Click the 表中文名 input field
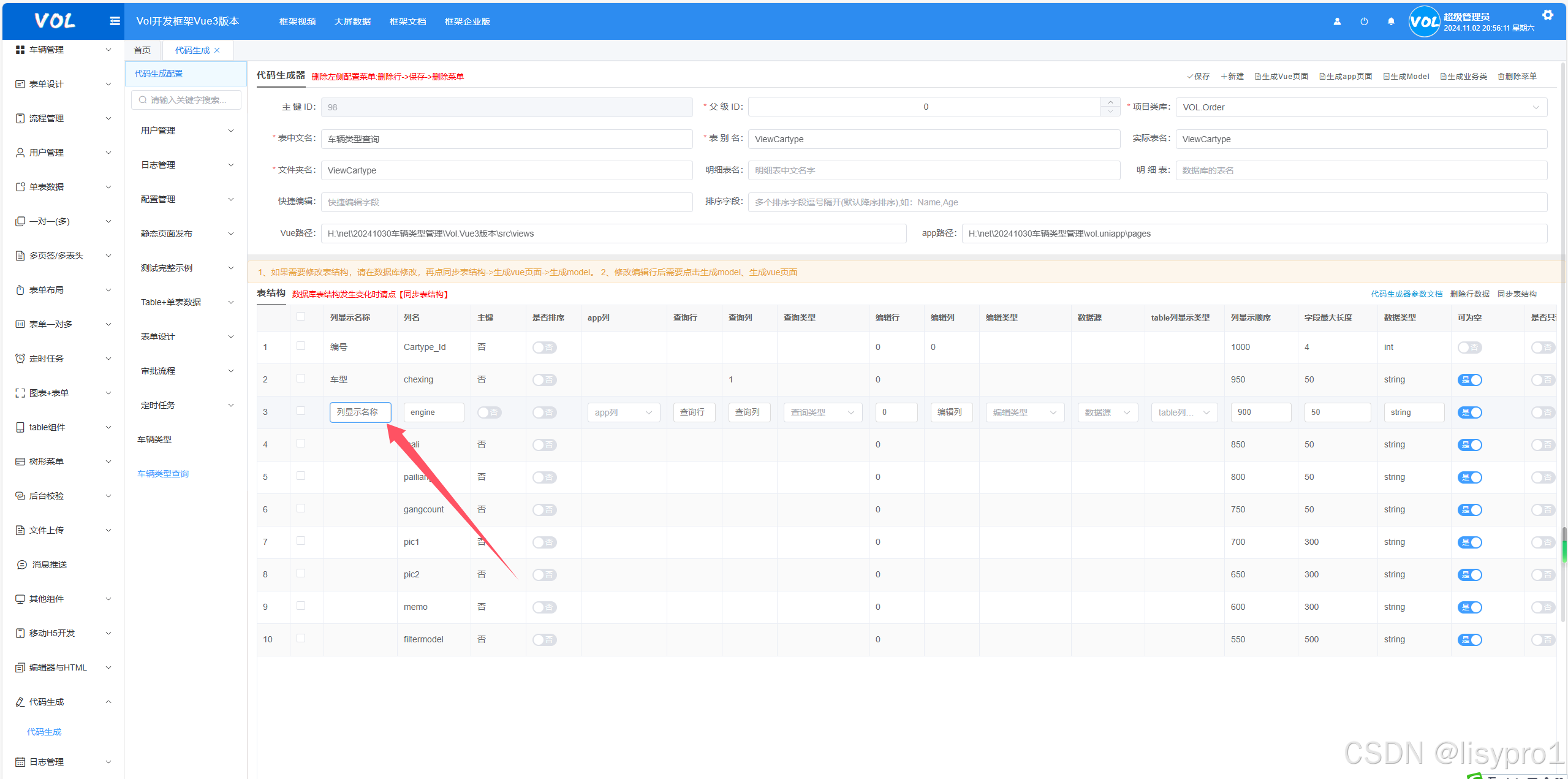 pyautogui.click(x=506, y=139)
